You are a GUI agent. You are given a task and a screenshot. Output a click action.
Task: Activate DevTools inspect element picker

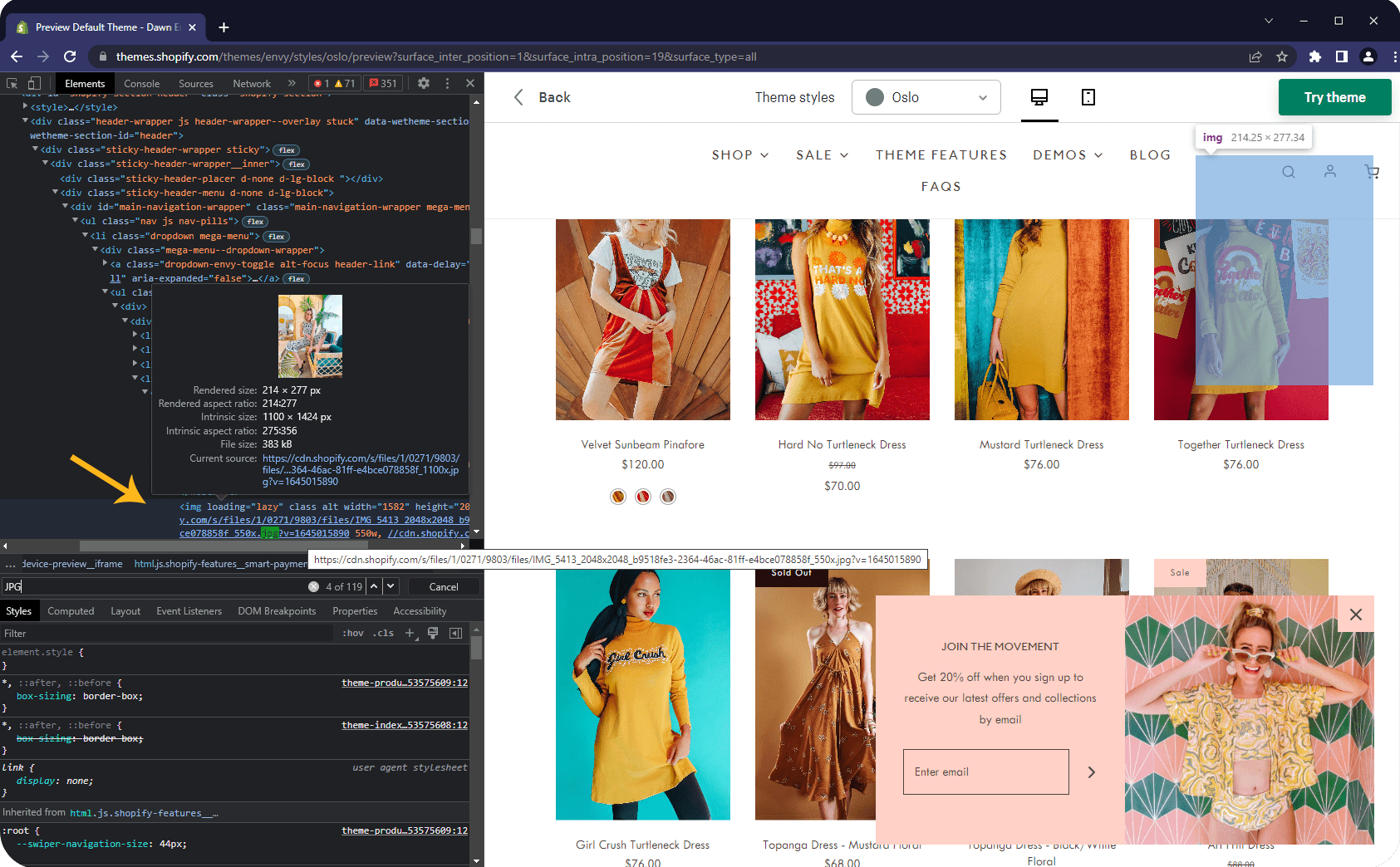[x=12, y=83]
